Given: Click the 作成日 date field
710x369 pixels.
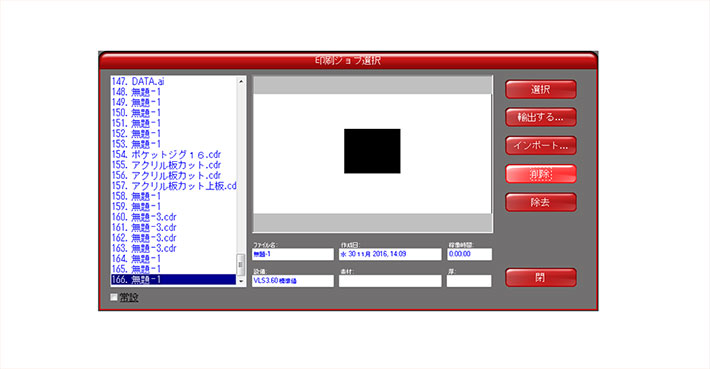Looking at the screenshot, I should (x=390, y=254).
